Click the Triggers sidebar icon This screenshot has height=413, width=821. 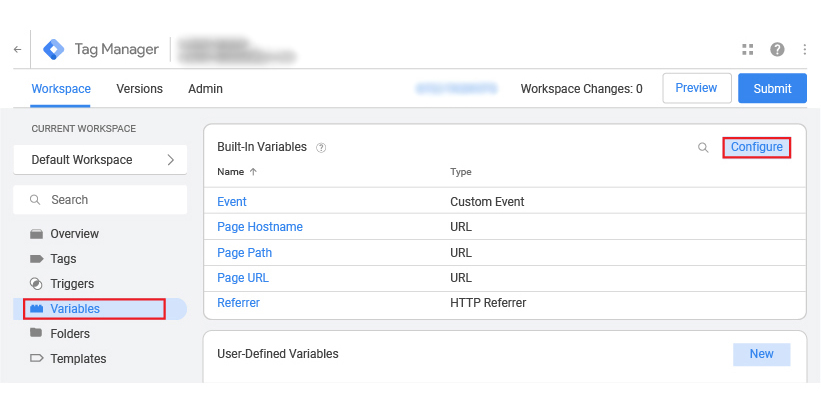pyautogui.click(x=36, y=284)
